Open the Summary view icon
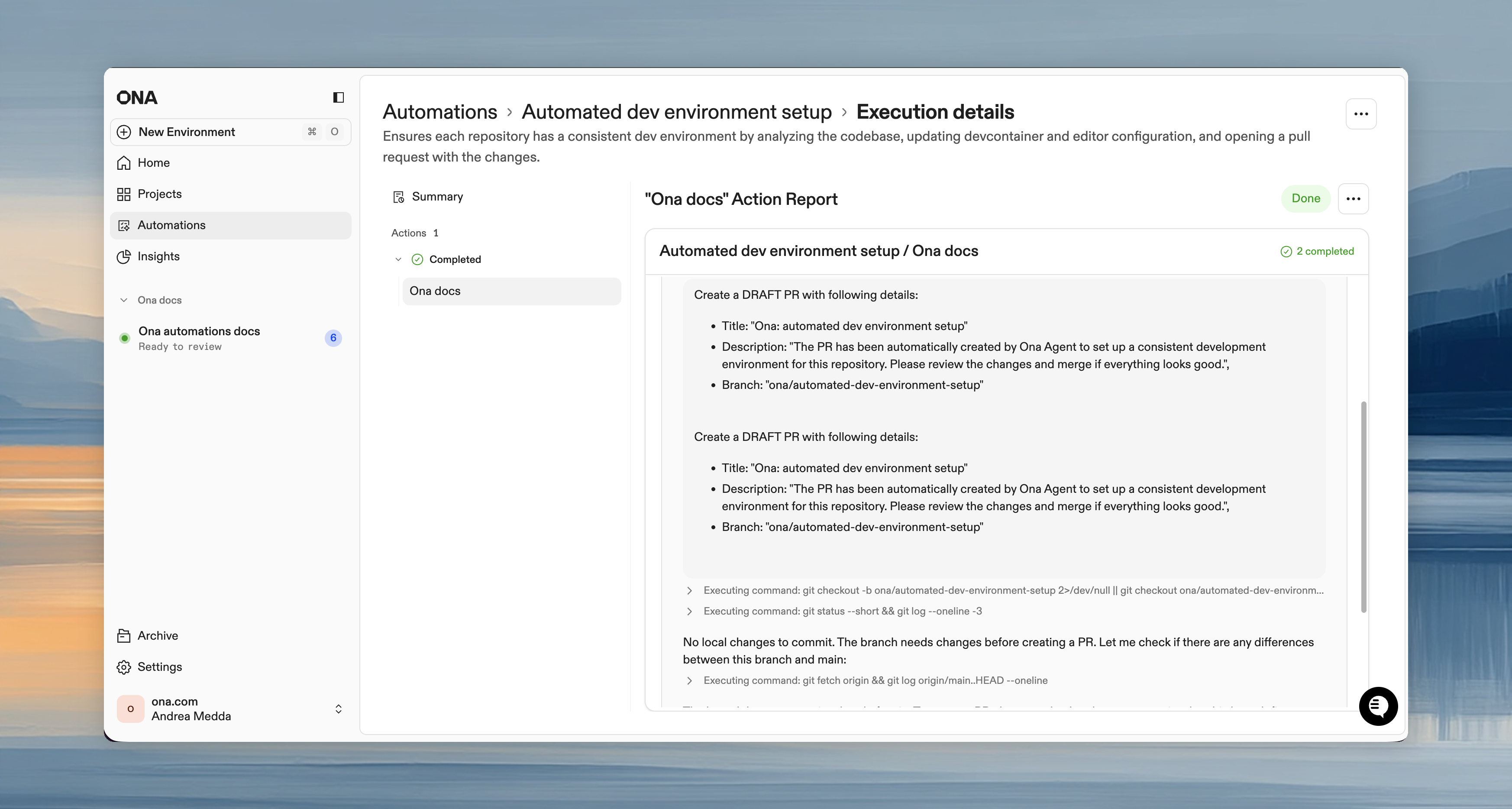 pos(398,197)
